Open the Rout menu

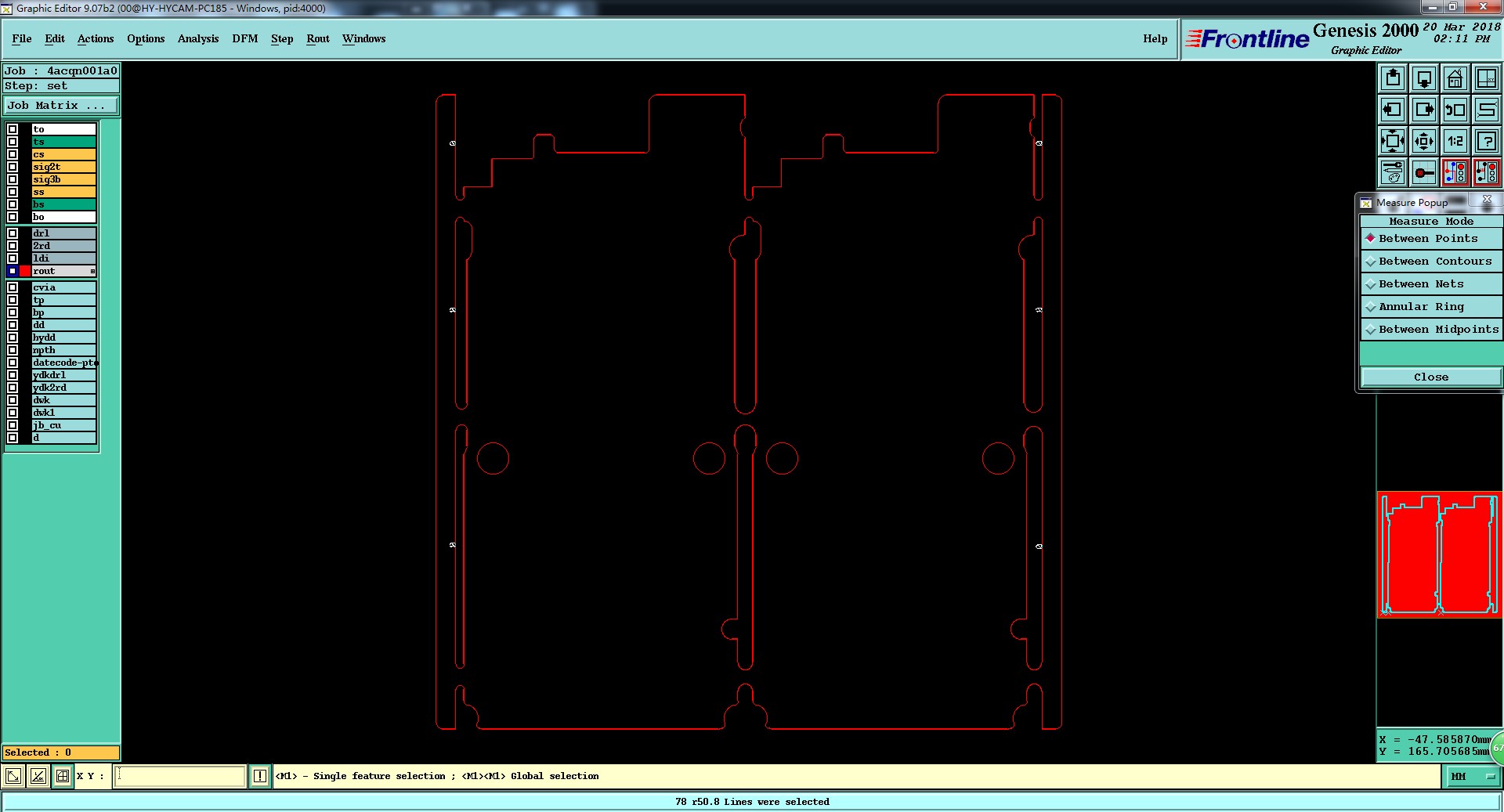pos(318,38)
